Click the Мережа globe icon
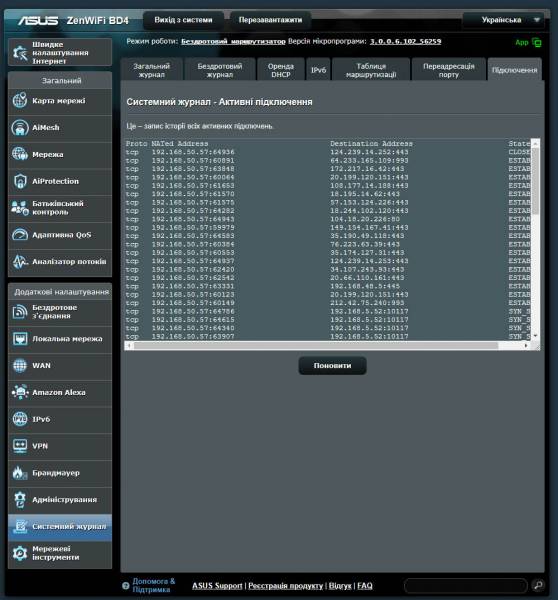558x600 pixels. pyautogui.click(x=20, y=154)
